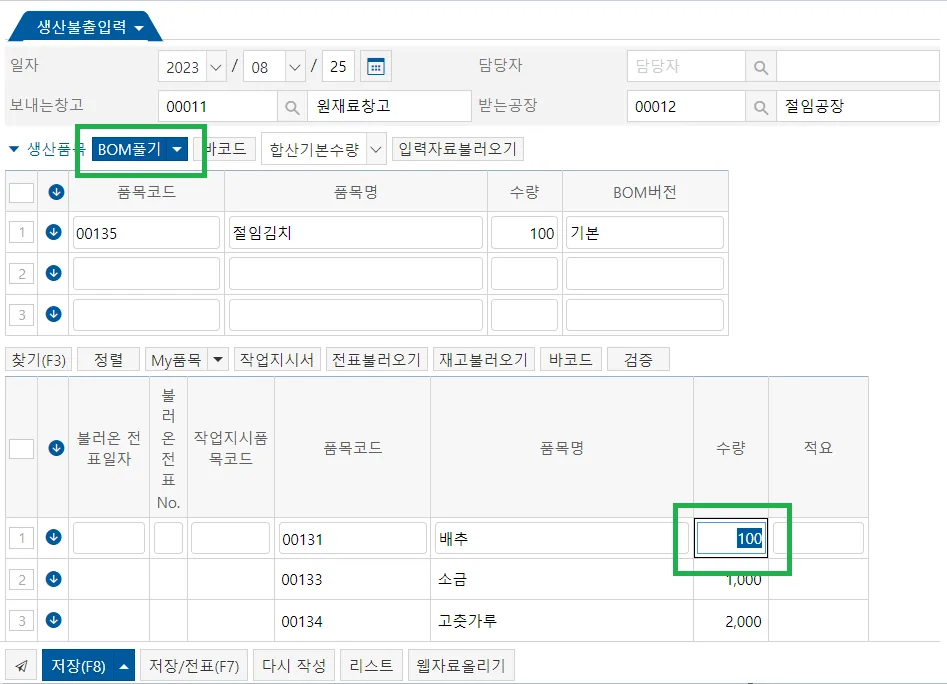Viewport: 947px width, 684px height.
Task: Open the year 2023 dropdown
Action: (x=216, y=67)
